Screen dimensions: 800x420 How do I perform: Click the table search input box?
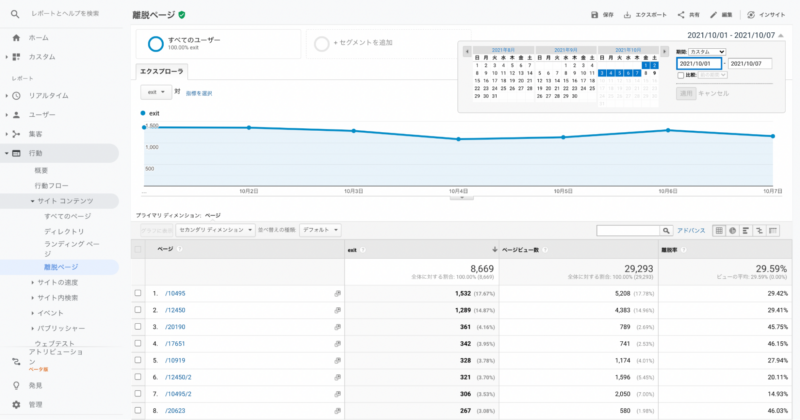[628, 231]
